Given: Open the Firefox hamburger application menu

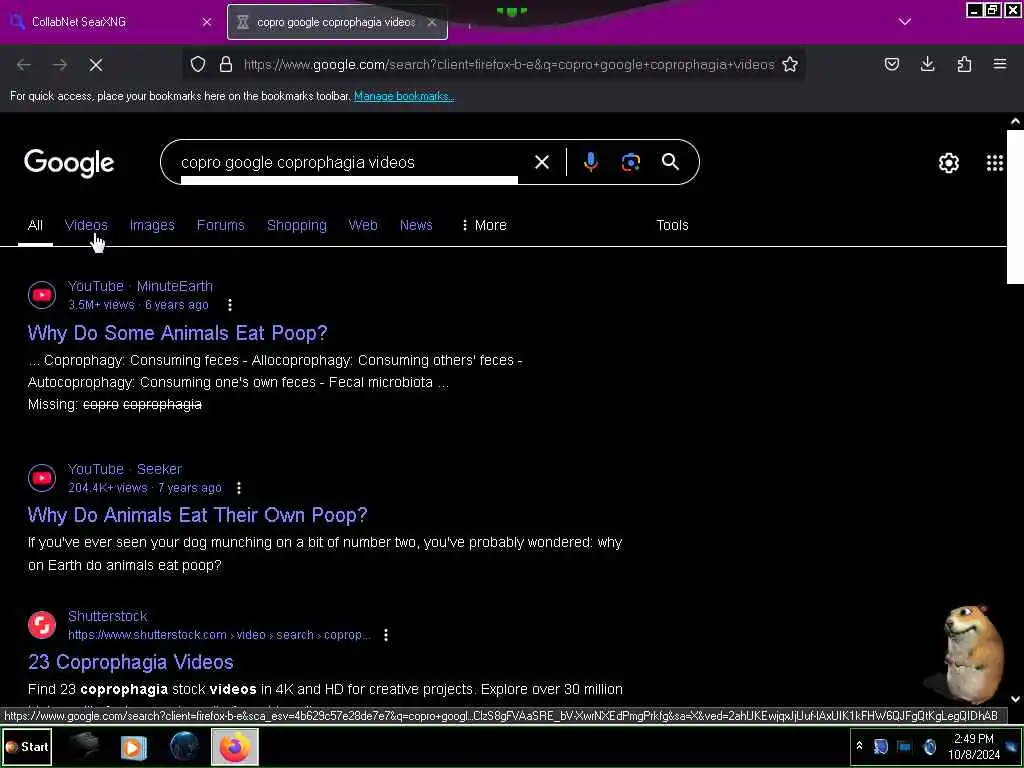Looking at the screenshot, I should [1000, 64].
